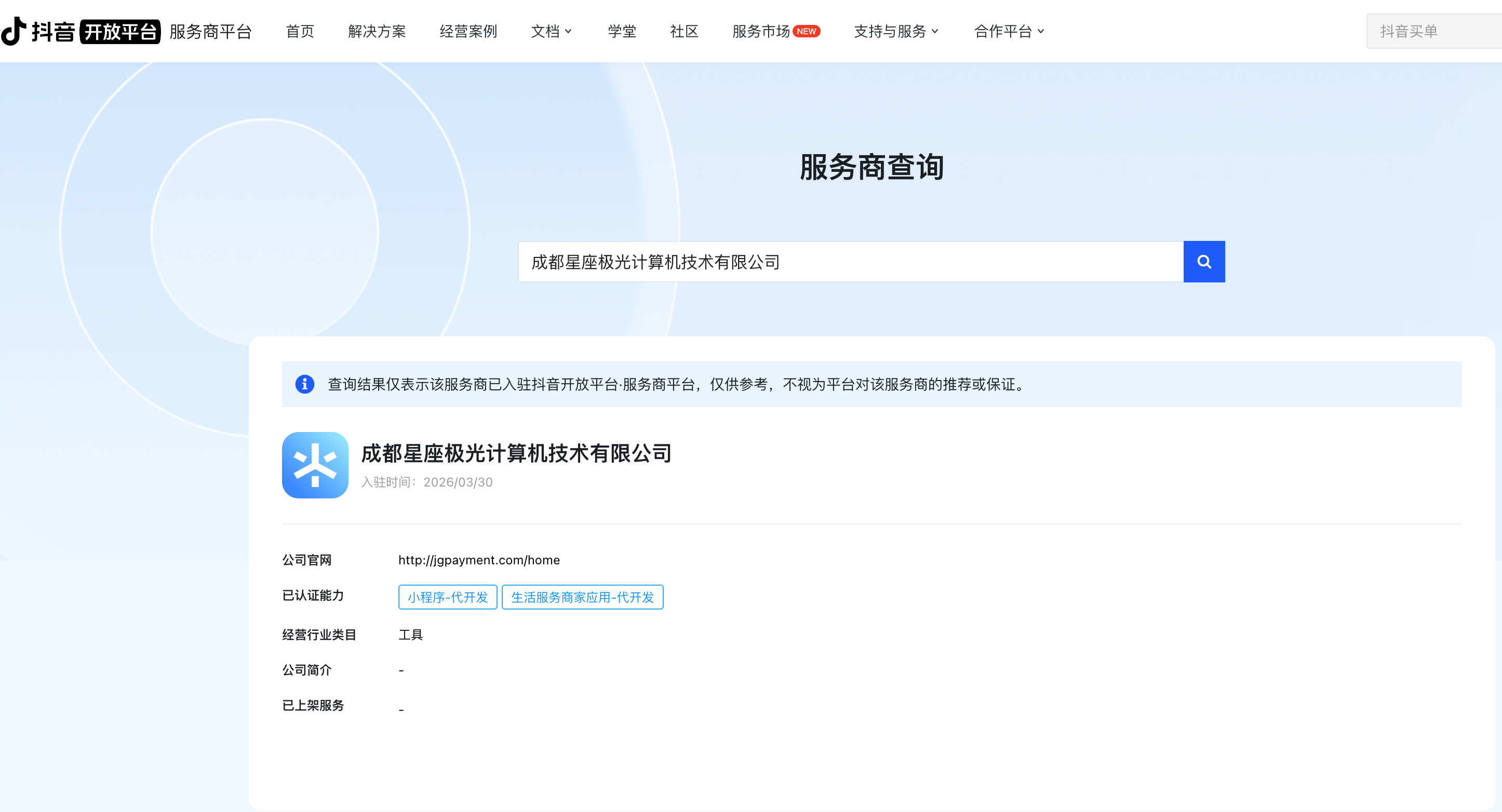This screenshot has height=812, width=1502.
Task: Visit the 社区 navigation item
Action: coord(684,31)
